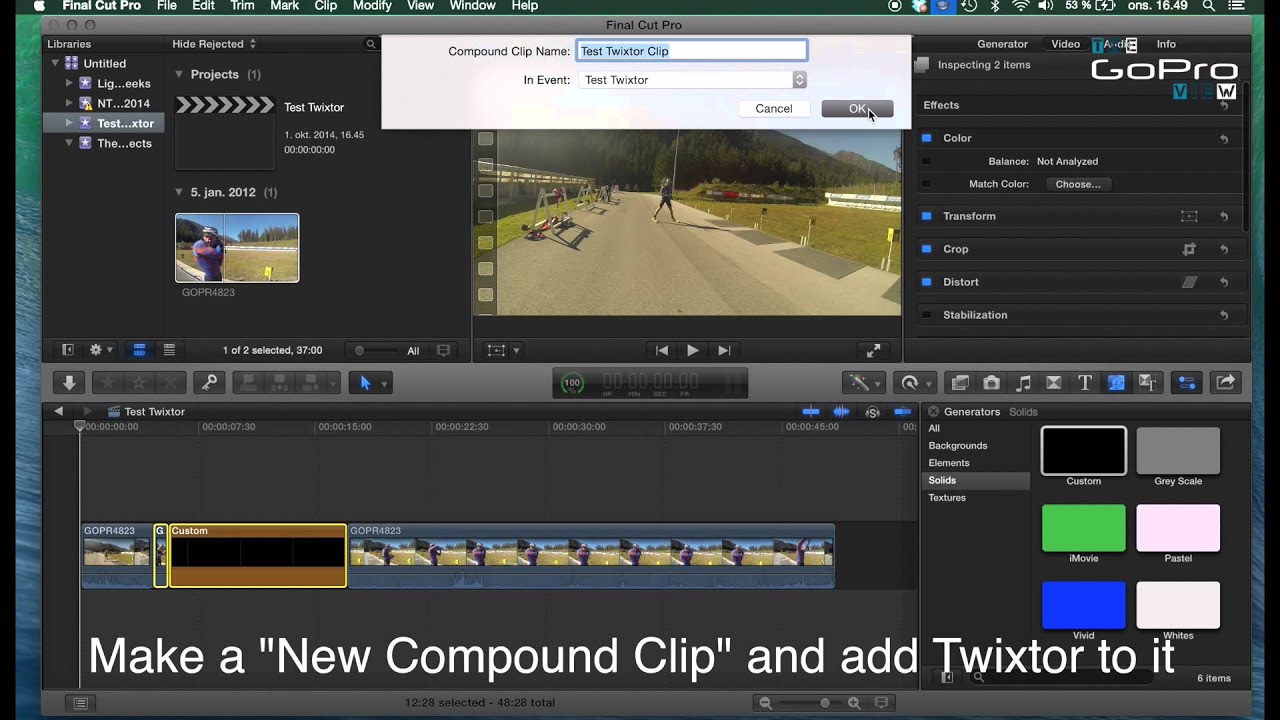Toggle the Transform checkbox

[x=926, y=216]
